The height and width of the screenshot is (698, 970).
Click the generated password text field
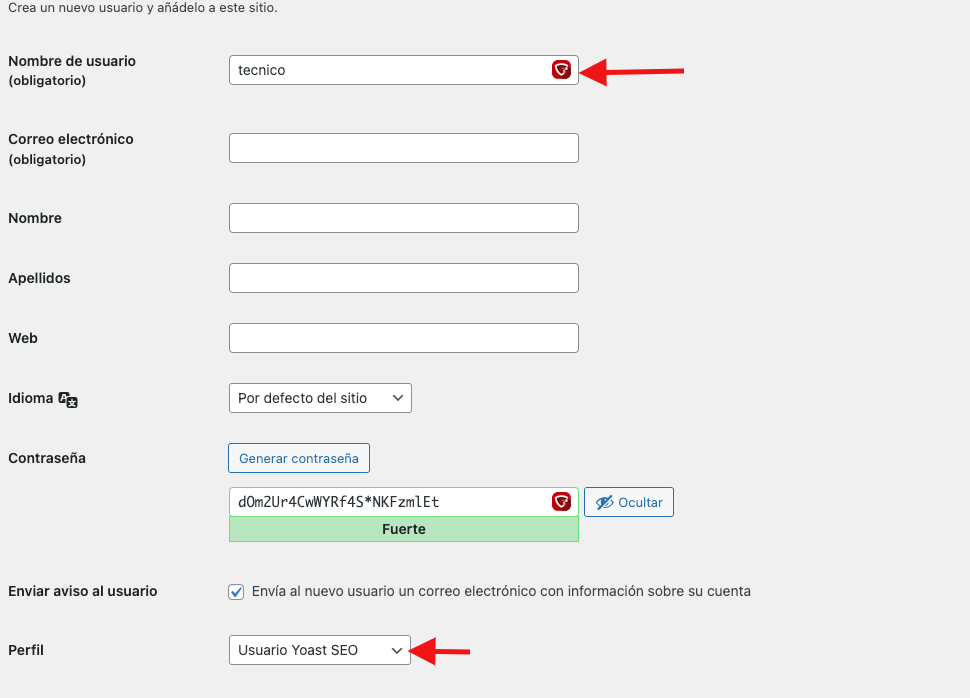coord(403,502)
